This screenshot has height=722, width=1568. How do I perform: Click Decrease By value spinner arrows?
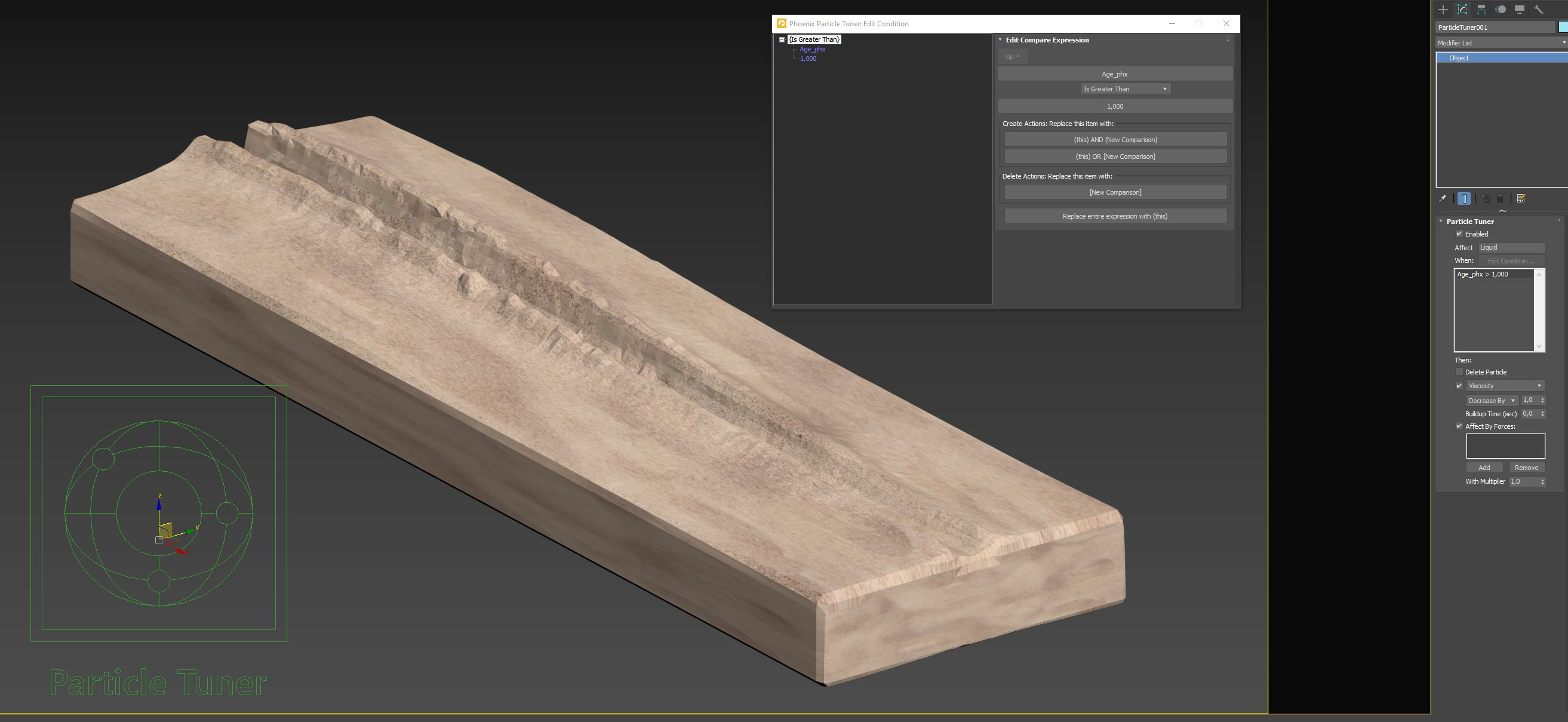coord(1542,400)
